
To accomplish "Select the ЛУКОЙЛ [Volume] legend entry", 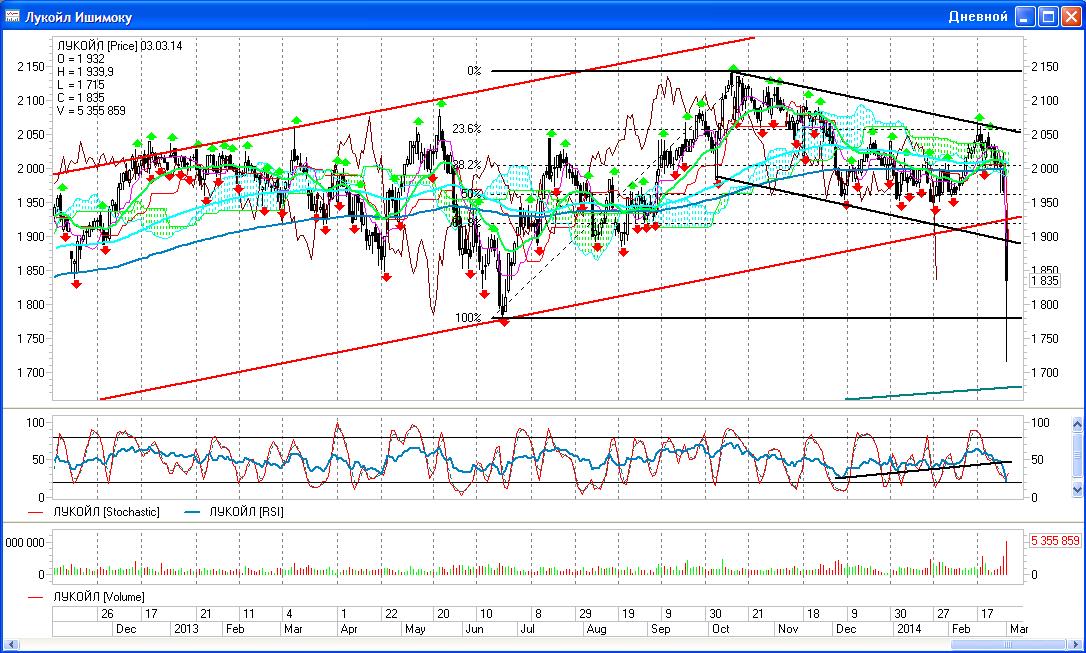I will [x=99, y=597].
